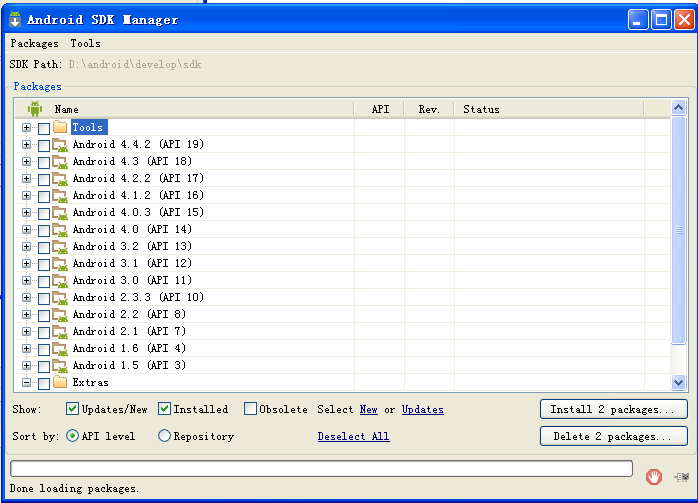The width and height of the screenshot is (698, 503).
Task: Click the Deselect All link
Action: point(353,436)
